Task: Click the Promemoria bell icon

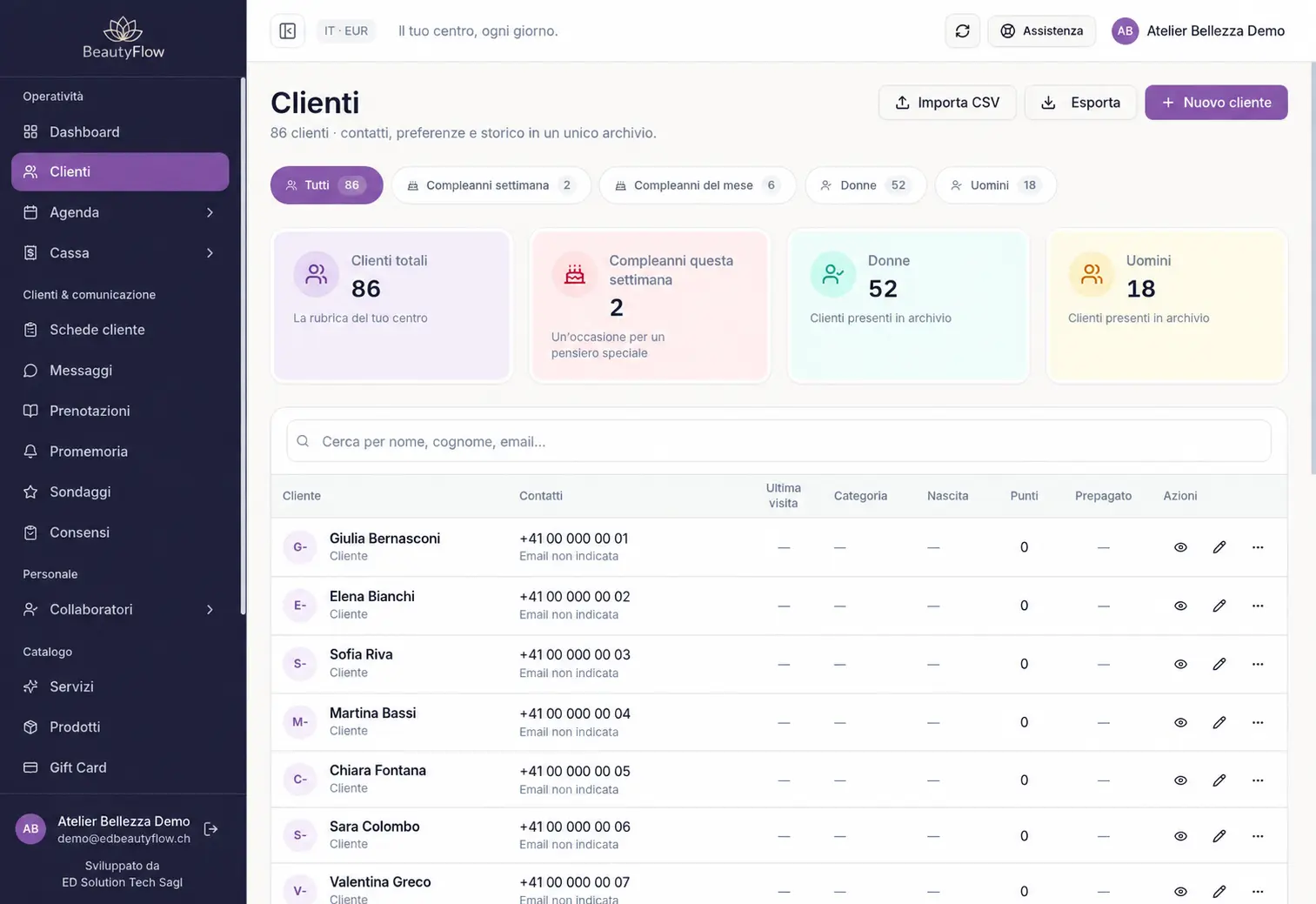Action: click(x=30, y=452)
